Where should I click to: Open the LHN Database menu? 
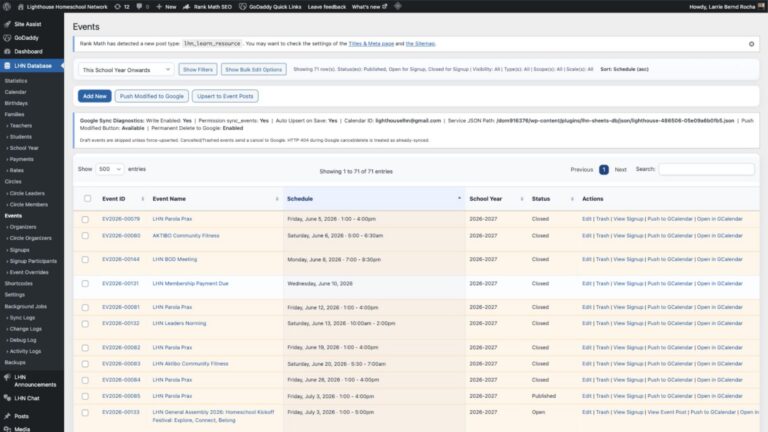tap(32, 66)
